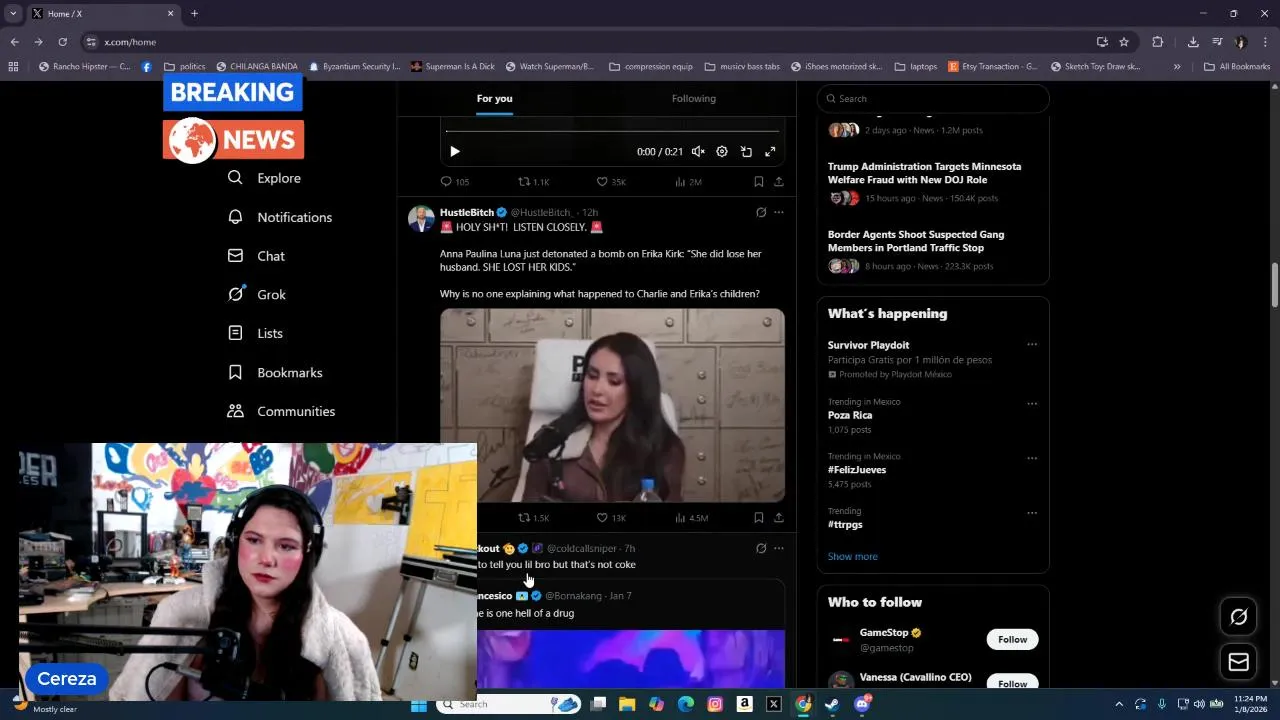Click the X Search input field
The image size is (1280, 720).
pos(933,98)
